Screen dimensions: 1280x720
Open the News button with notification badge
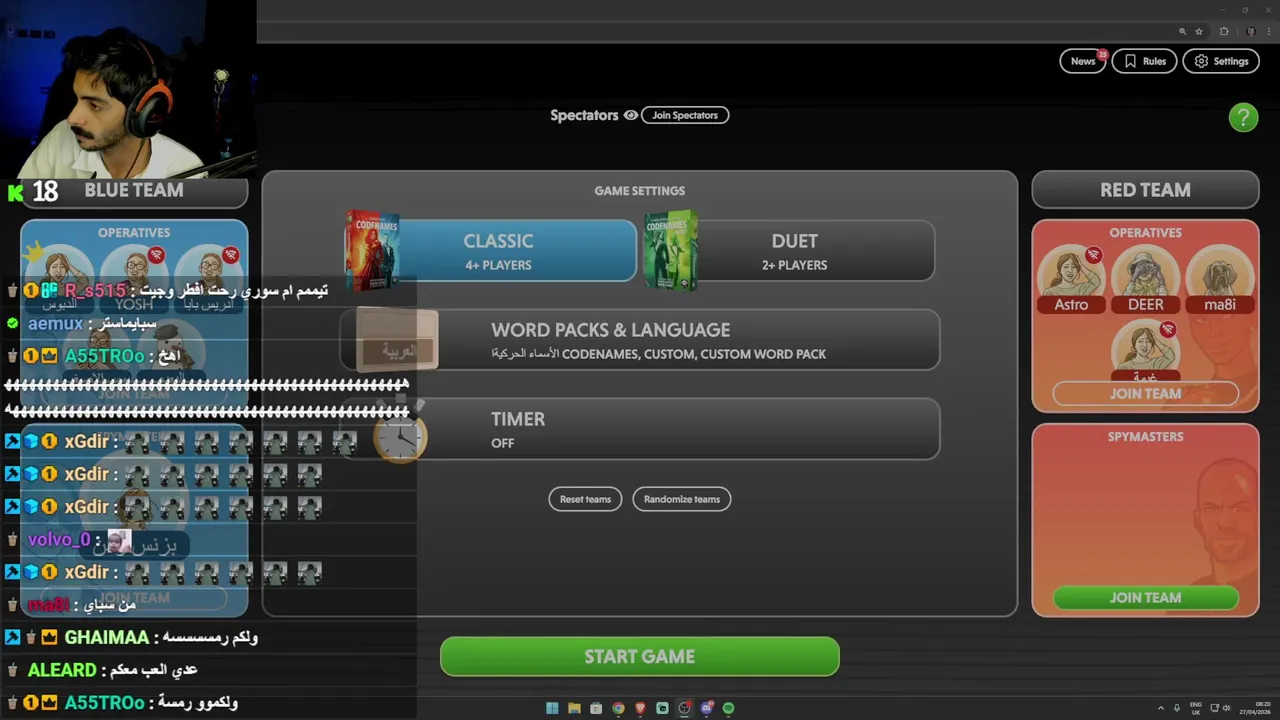click(x=1083, y=61)
